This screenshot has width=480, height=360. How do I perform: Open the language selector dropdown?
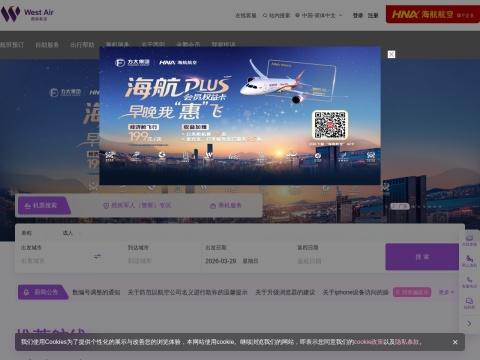click(318, 15)
